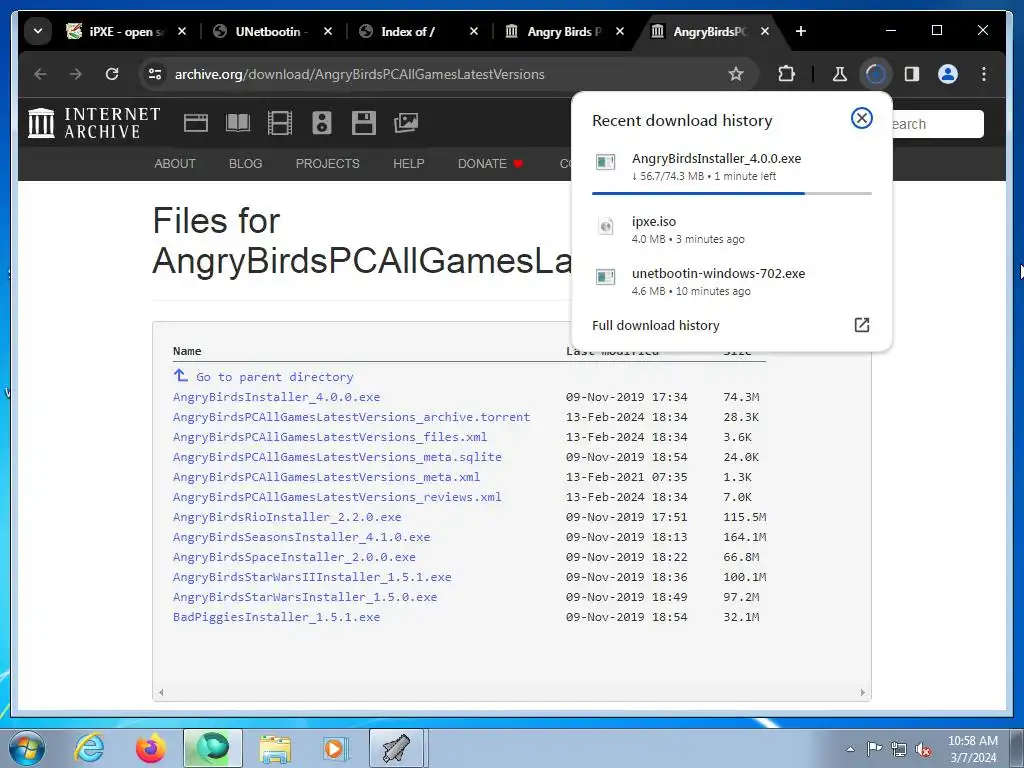The height and width of the screenshot is (768, 1024).
Task: Open the BLOG menu item
Action: coord(246,164)
